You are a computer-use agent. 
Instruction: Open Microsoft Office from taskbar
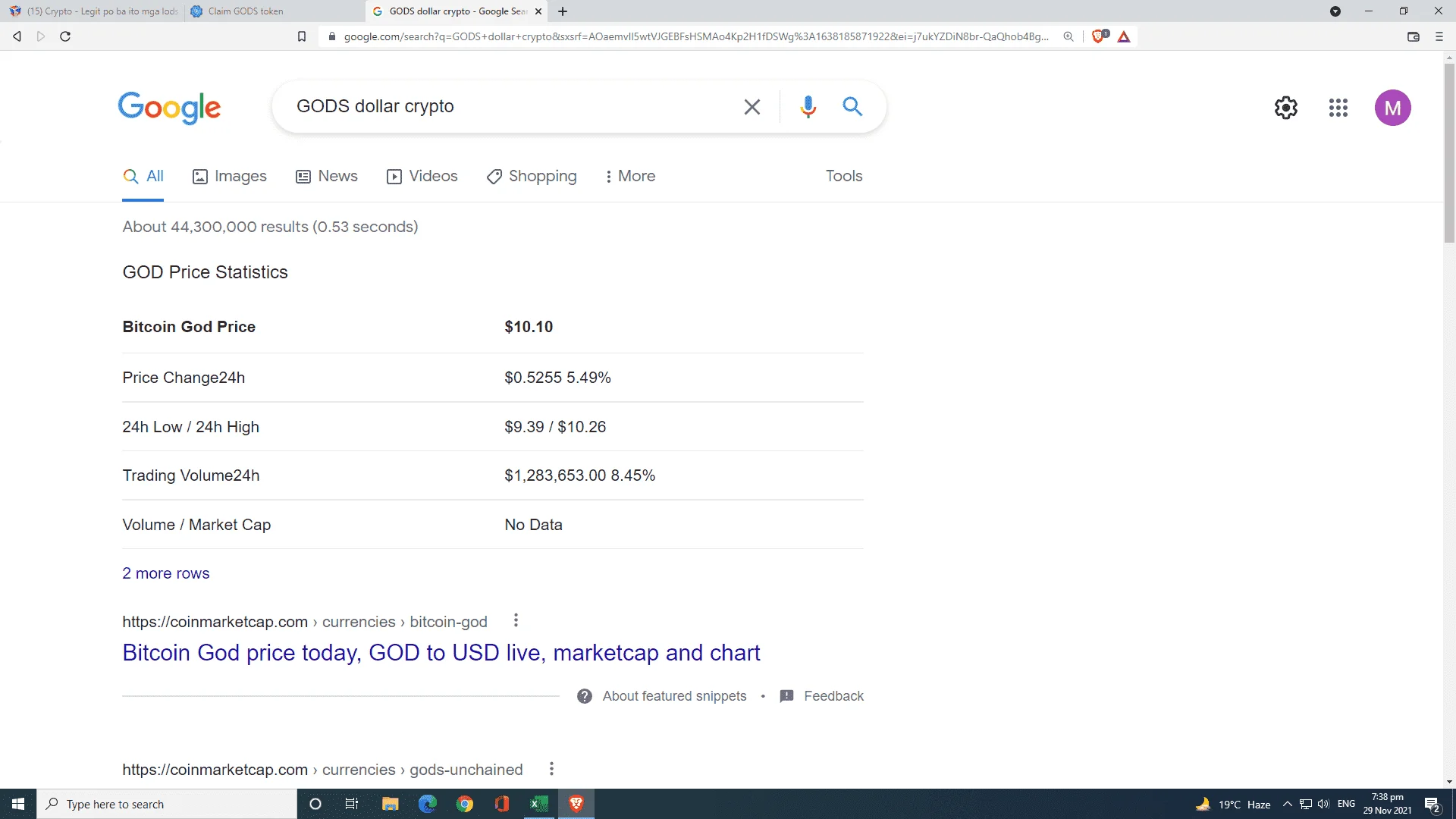click(x=502, y=804)
